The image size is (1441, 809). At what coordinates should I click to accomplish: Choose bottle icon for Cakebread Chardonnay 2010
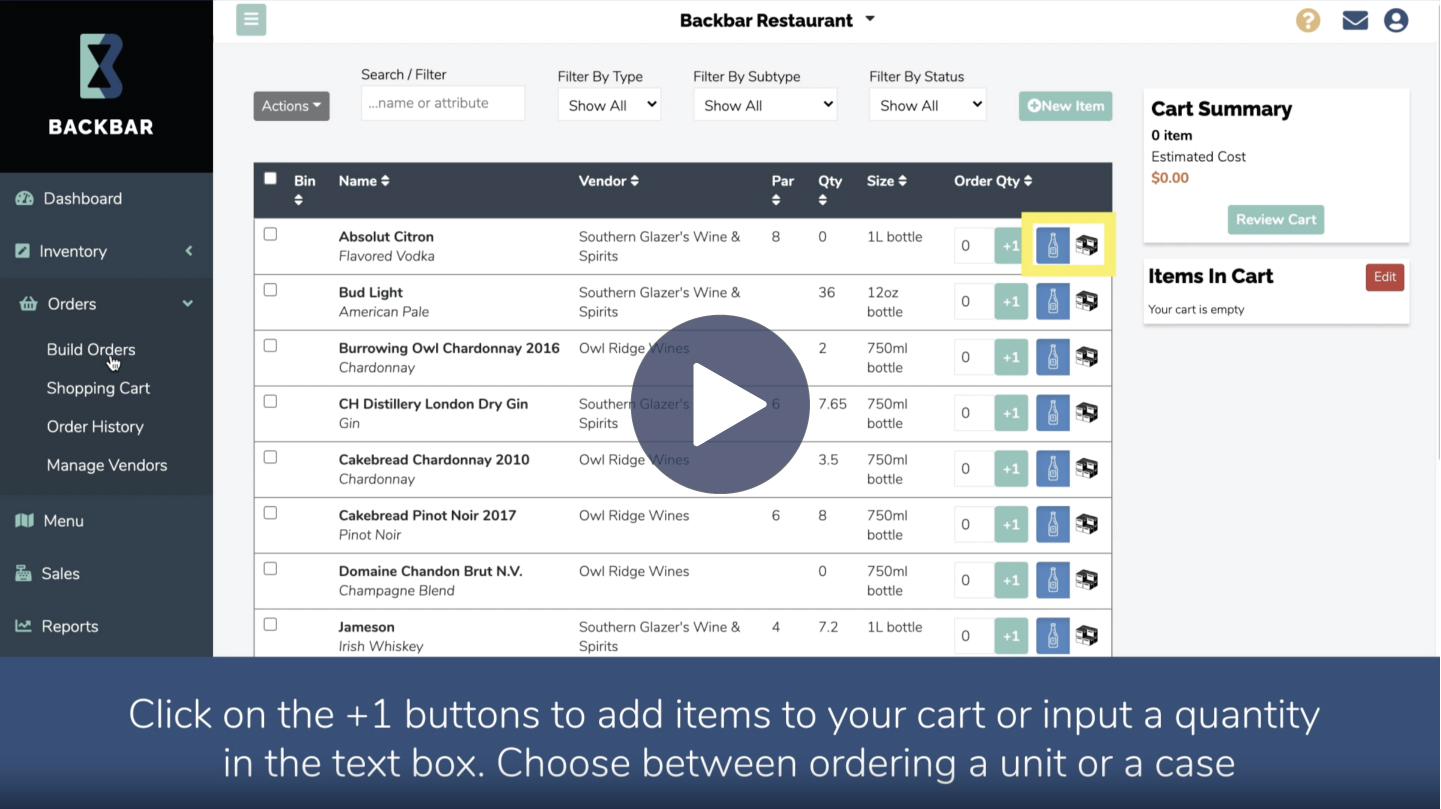coord(1053,468)
